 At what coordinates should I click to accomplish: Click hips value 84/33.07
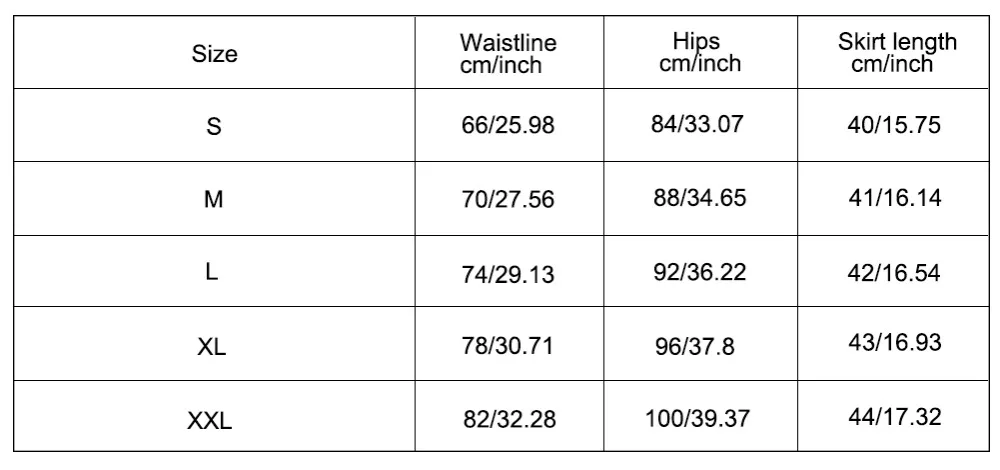[x=699, y=125]
